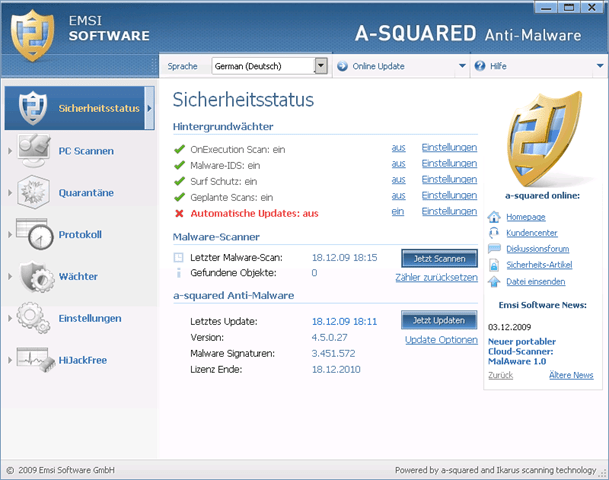Click the Sicherheitsstatus shield icon in sidebar
This screenshot has height=480, width=609.
pos(33,108)
